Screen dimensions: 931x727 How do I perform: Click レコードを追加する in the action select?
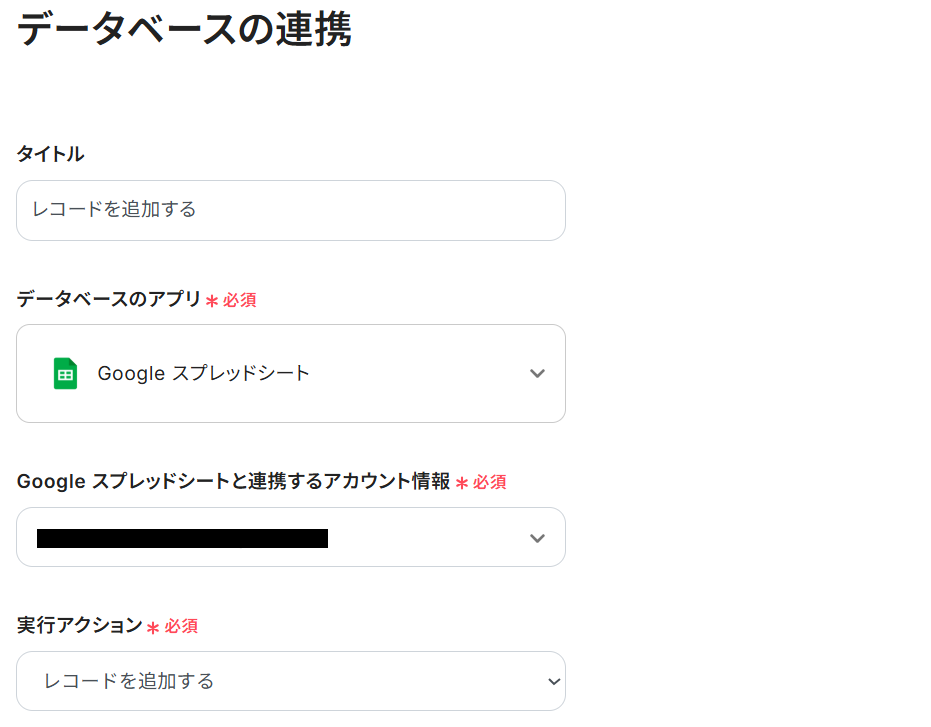(129, 681)
